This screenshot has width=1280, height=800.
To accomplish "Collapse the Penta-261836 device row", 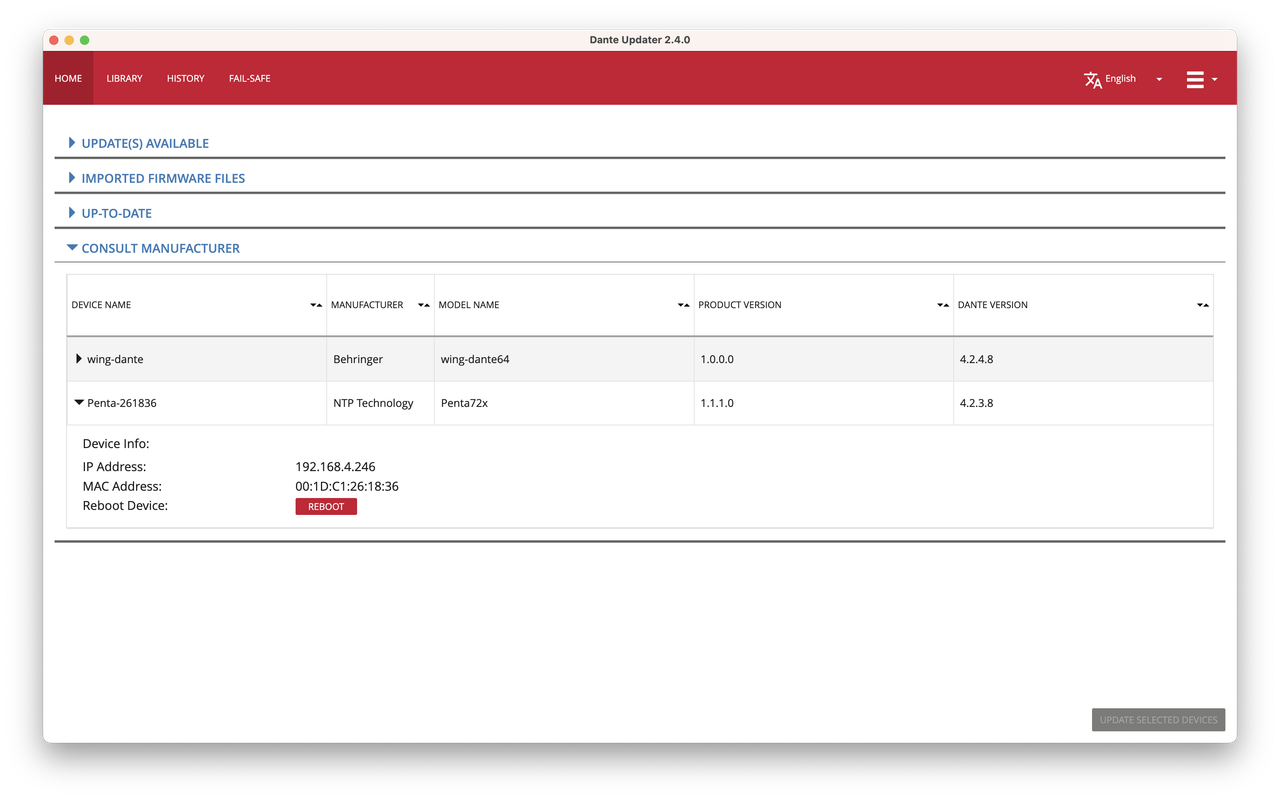I will (x=79, y=403).
